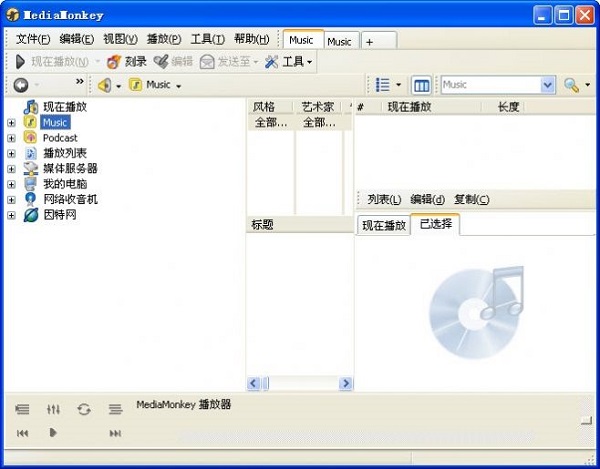This screenshot has height=469, width=600.
Task: Click the Net Radio icon in tree
Action: 30,199
